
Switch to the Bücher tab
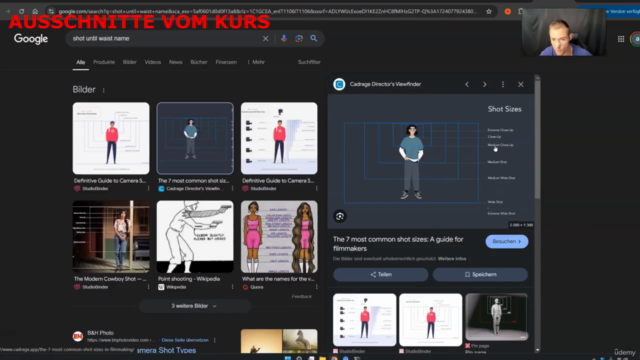[x=199, y=62]
